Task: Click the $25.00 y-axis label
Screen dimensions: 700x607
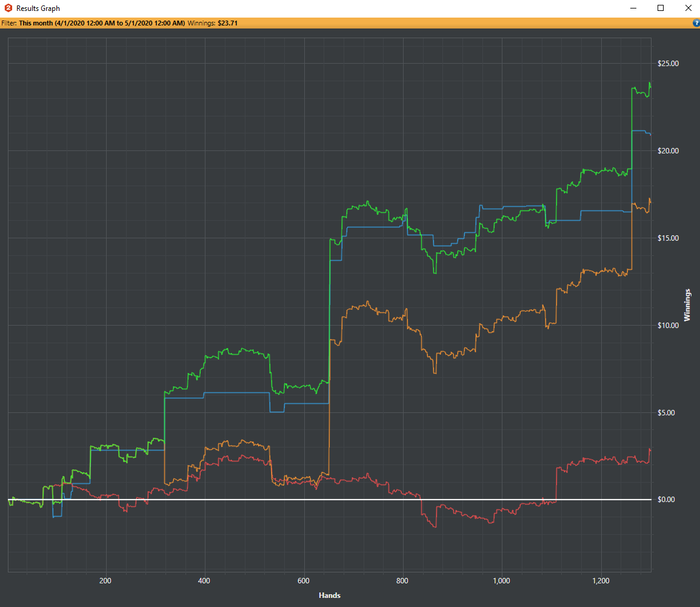Action: [668, 63]
